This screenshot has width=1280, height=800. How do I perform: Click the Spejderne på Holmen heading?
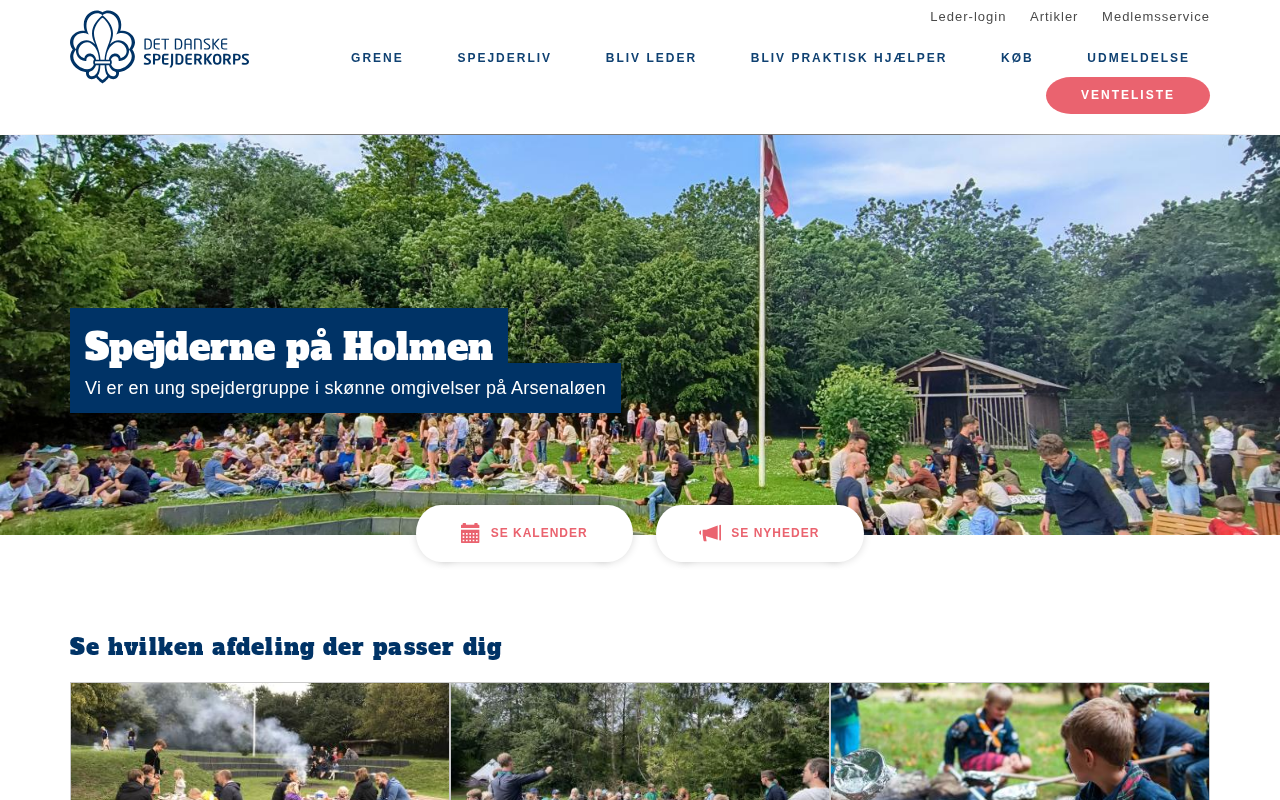289,347
